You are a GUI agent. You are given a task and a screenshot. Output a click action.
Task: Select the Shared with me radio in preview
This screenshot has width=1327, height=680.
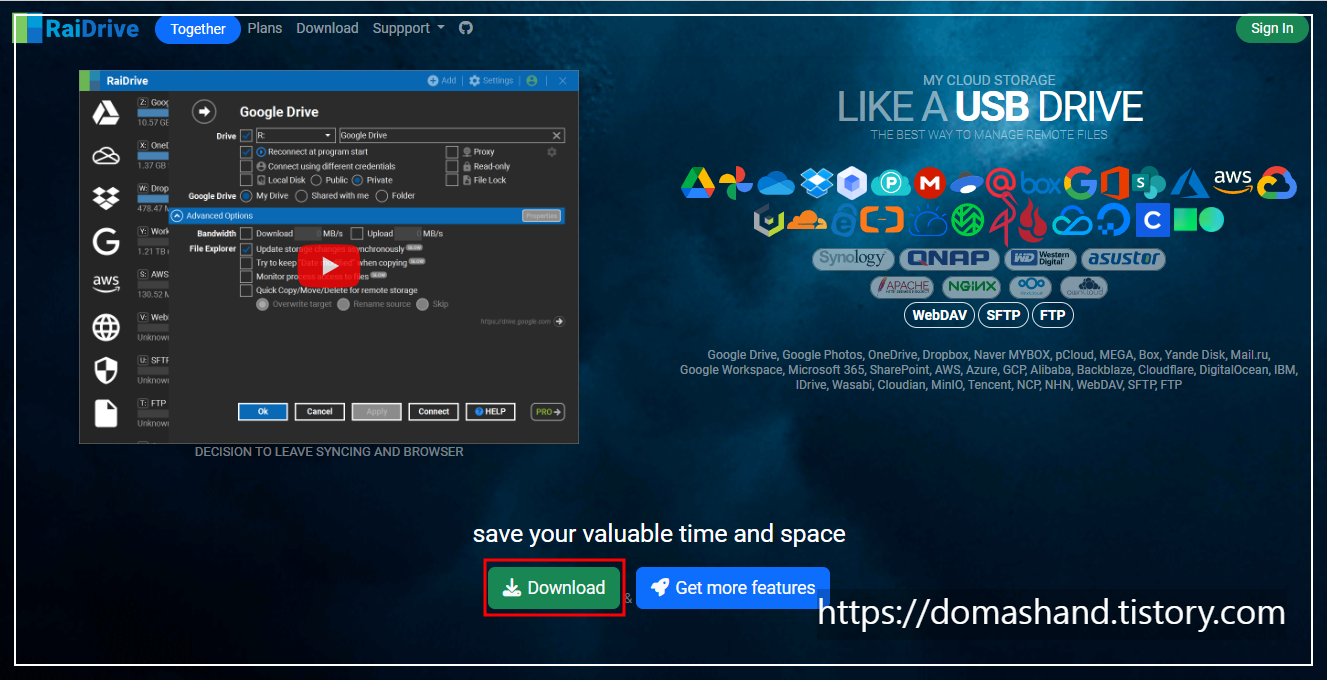tap(302, 196)
